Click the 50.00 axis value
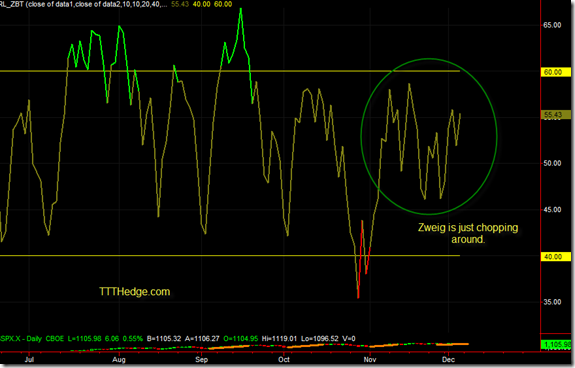Viewport: 575px width, 368px height. coord(552,163)
